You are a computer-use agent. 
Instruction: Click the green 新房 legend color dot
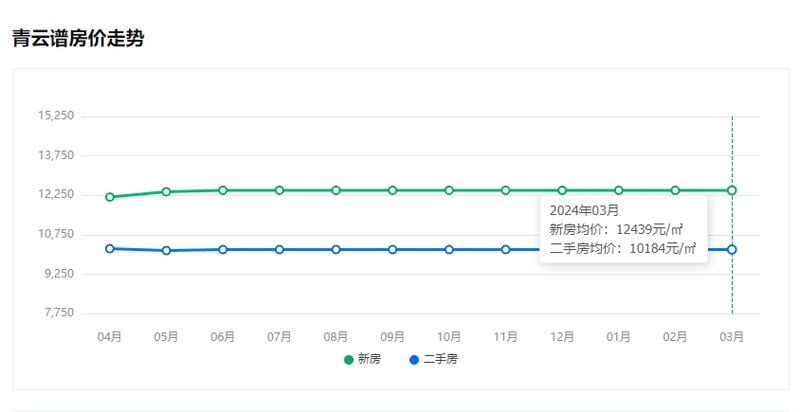pos(348,359)
